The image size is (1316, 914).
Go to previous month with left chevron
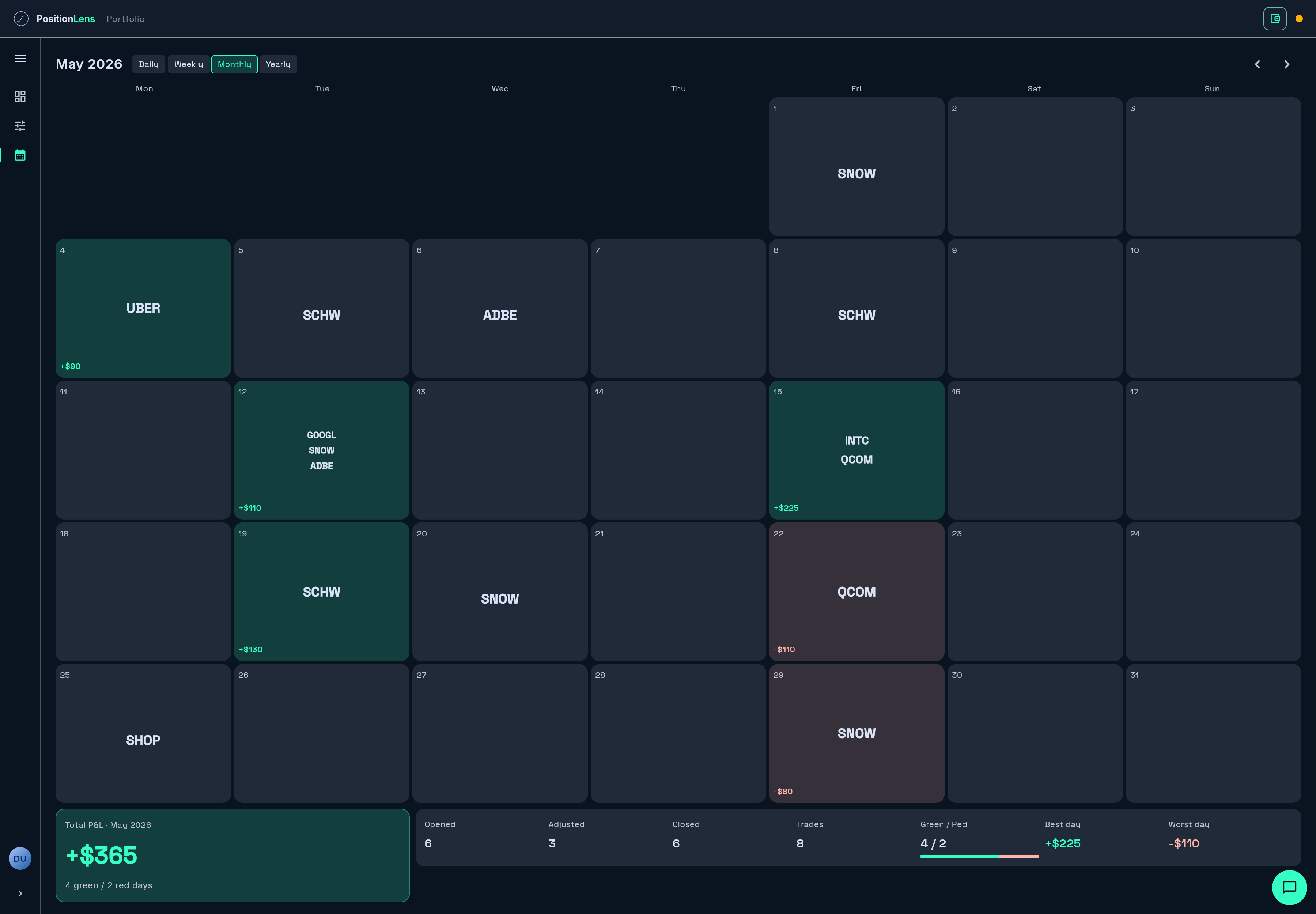(x=1257, y=64)
